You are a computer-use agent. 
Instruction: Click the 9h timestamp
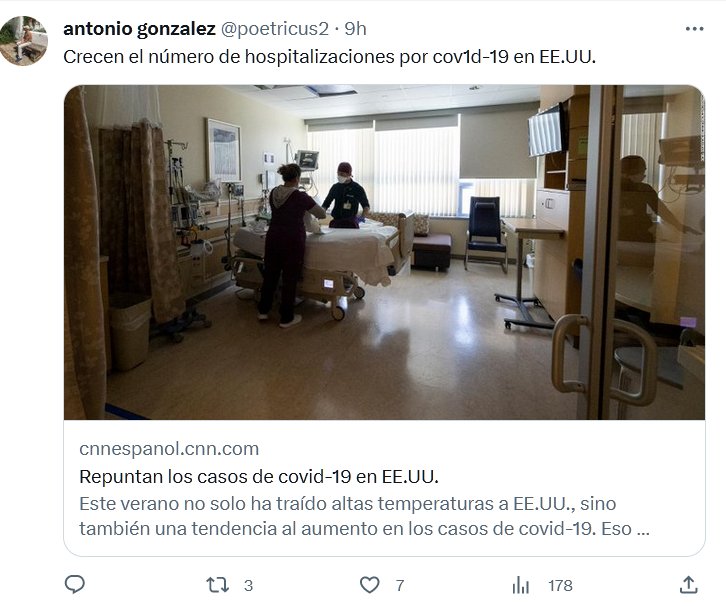(x=355, y=29)
